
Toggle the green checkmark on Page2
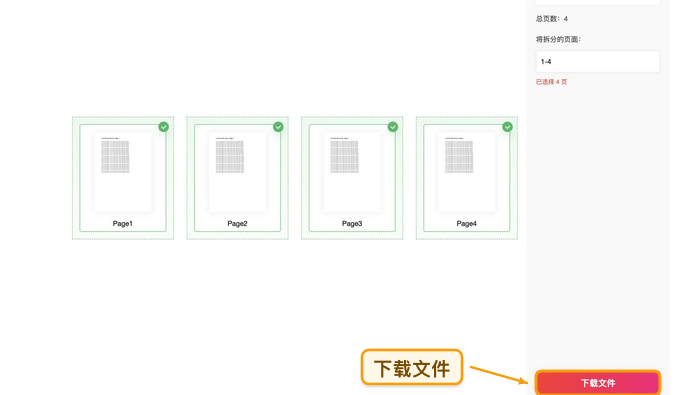click(x=278, y=127)
